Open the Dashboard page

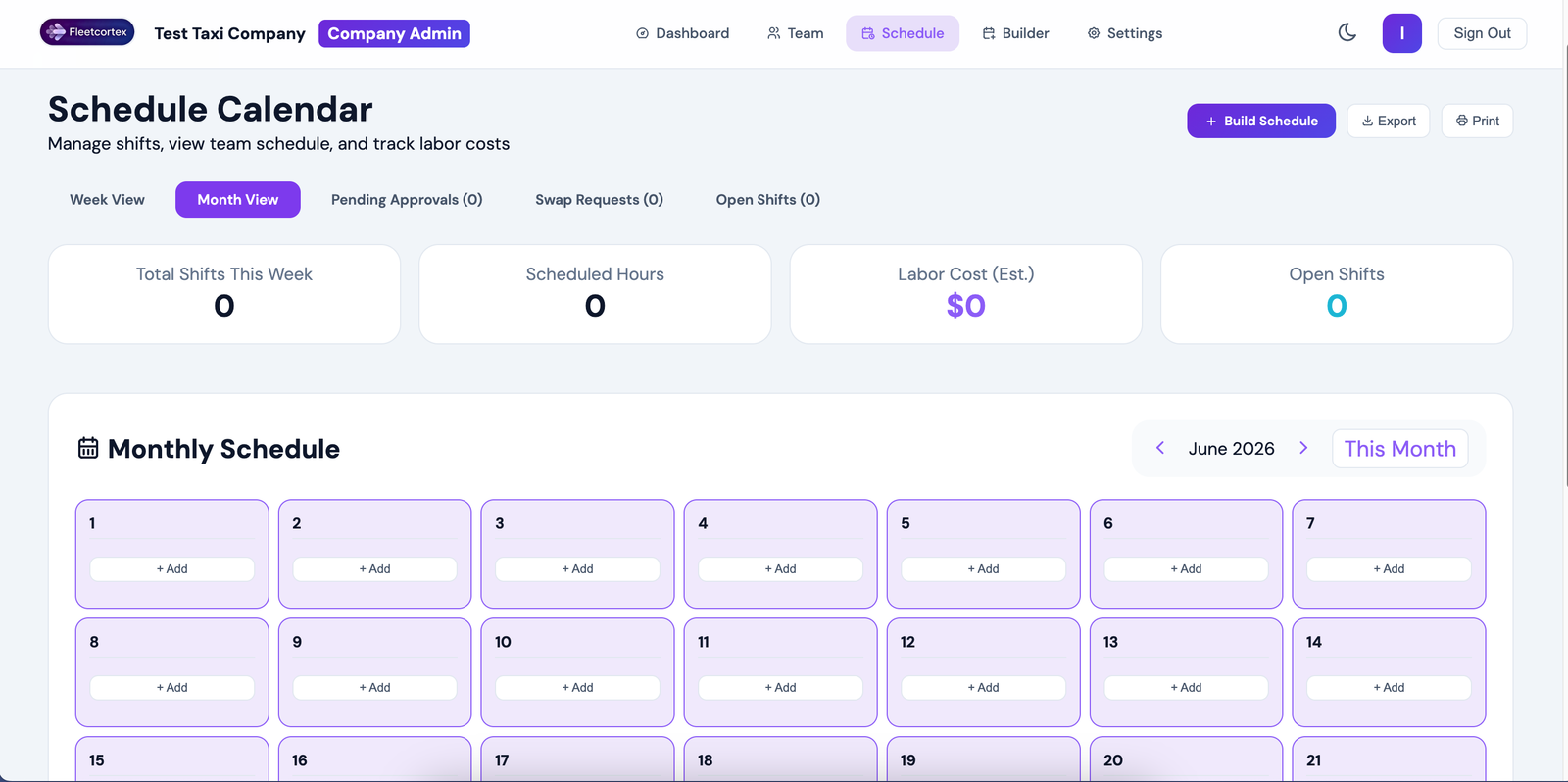coord(682,33)
